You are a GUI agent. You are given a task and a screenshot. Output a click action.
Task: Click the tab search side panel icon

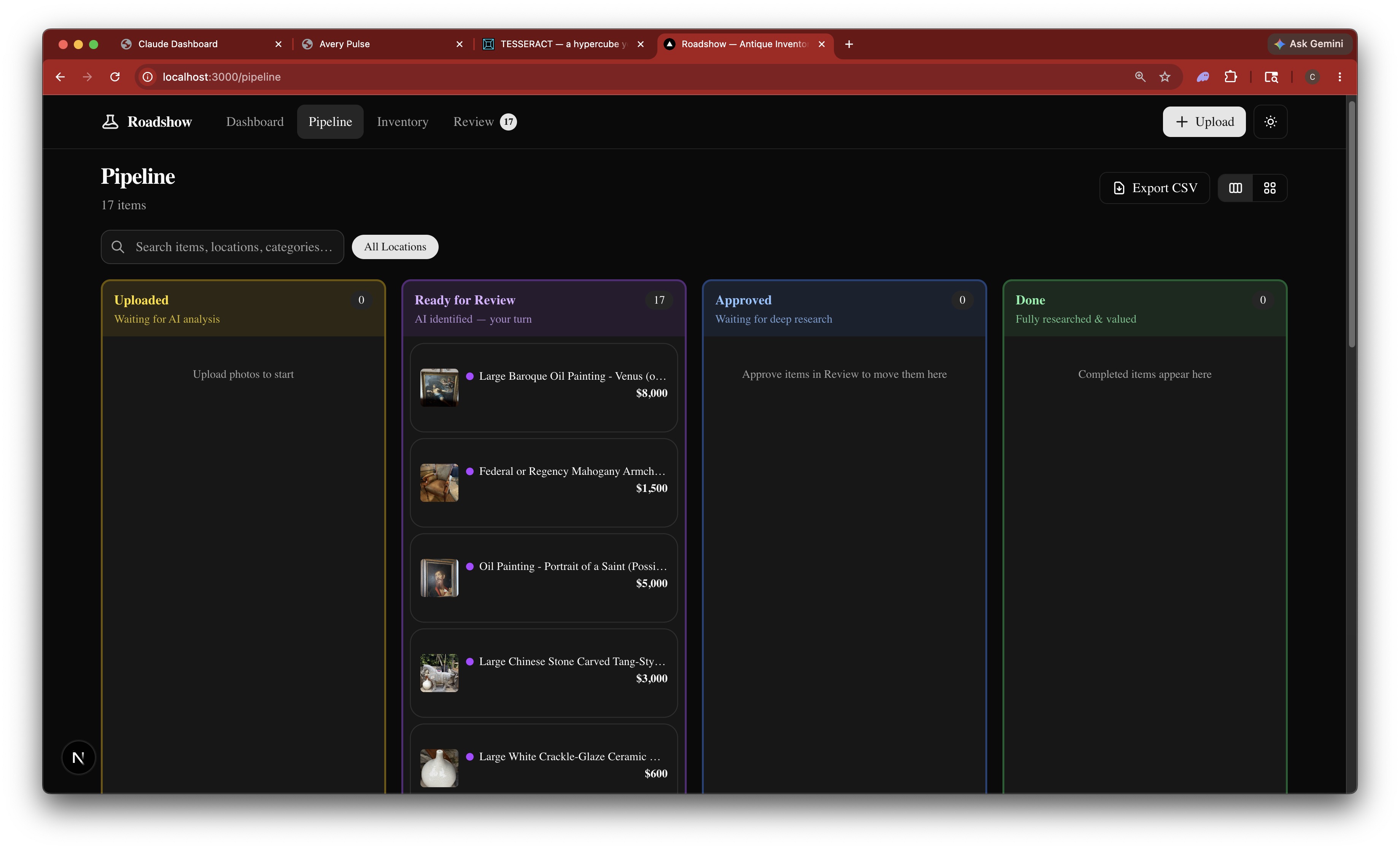click(x=1271, y=77)
